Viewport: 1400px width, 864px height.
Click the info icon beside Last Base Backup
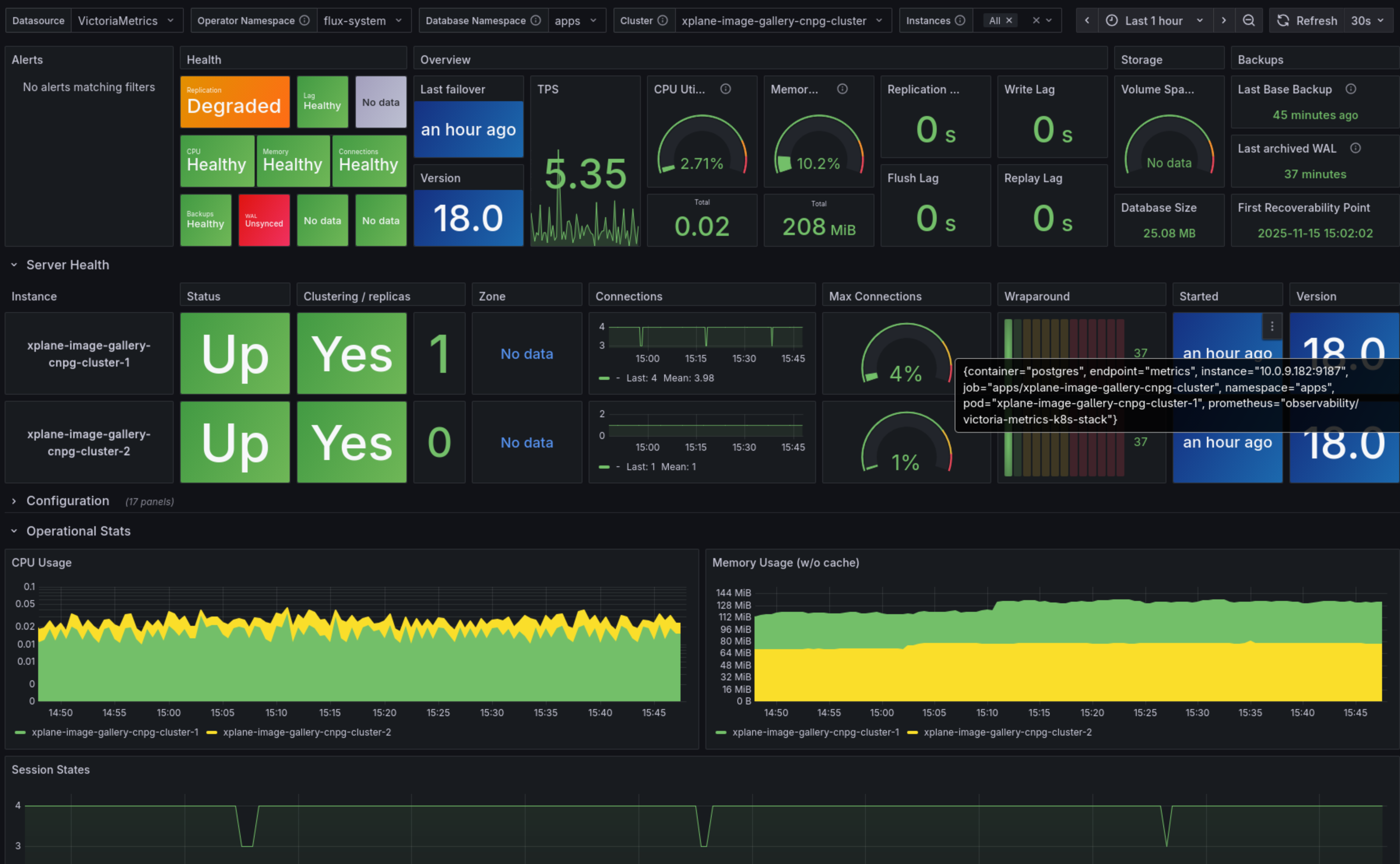[1351, 89]
